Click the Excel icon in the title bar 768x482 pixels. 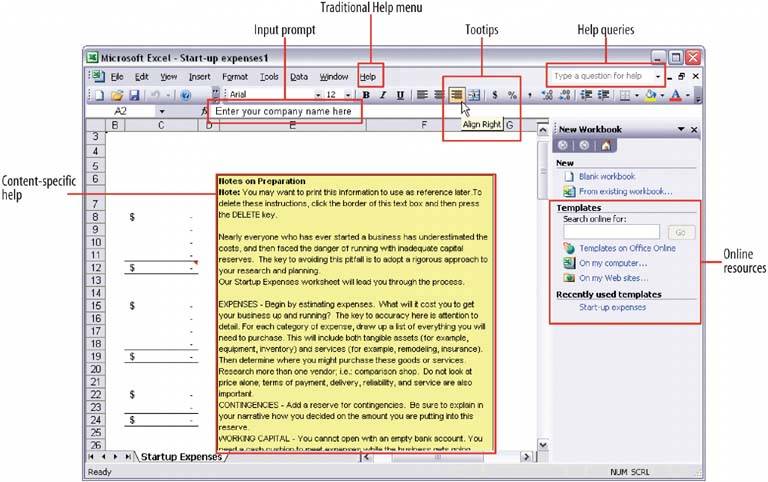[x=92, y=57]
